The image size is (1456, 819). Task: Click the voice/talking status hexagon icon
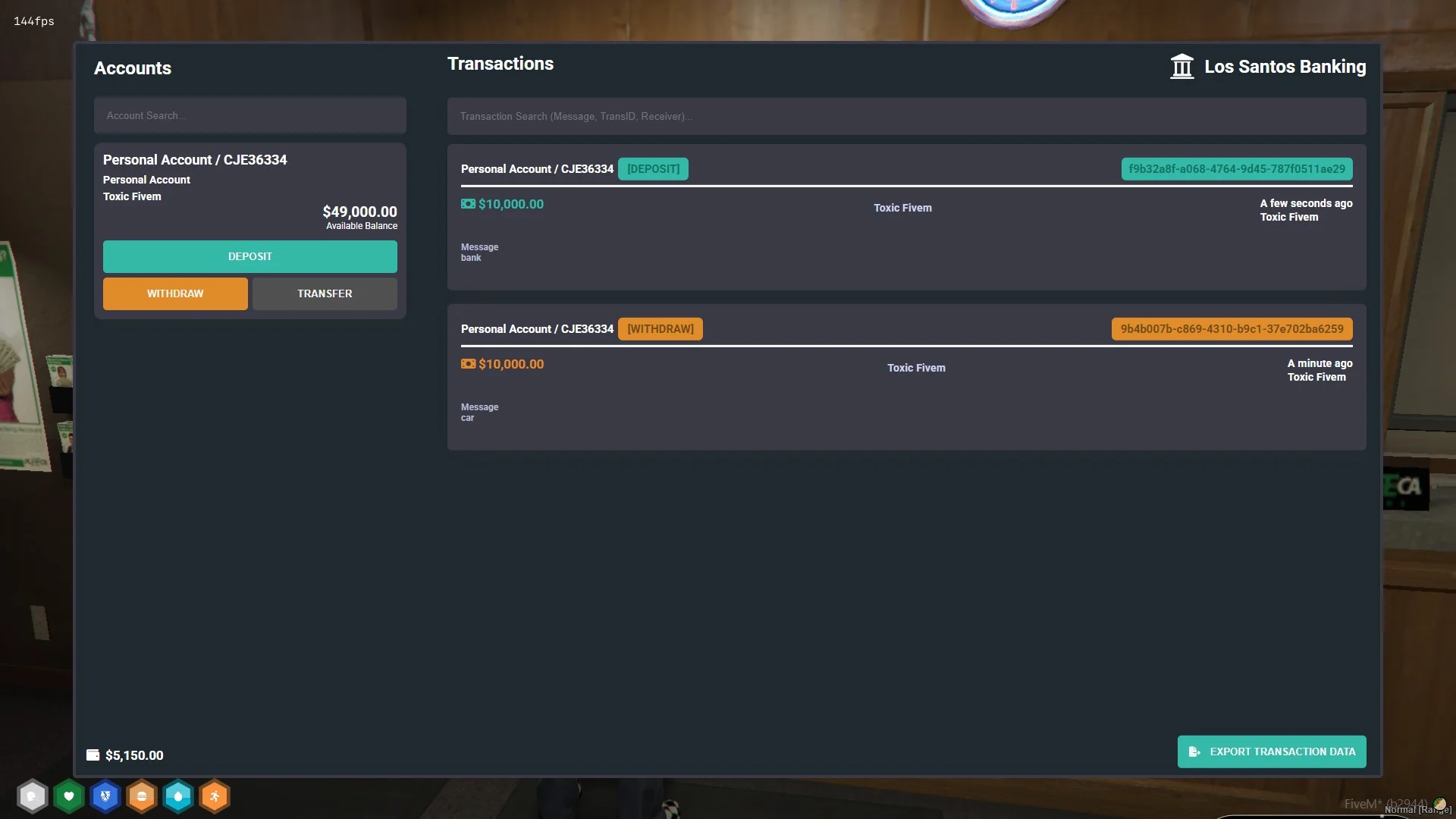[x=33, y=796]
